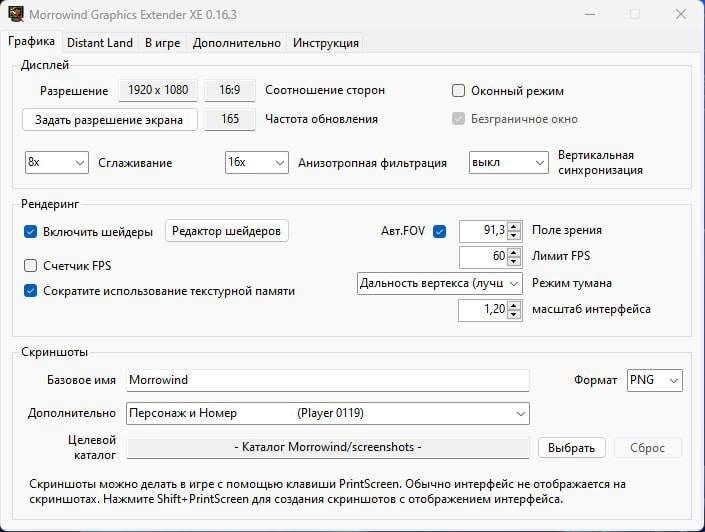This screenshot has height=532, width=705.
Task: Open the Сглаживание 8x dropdown
Action: point(57,162)
